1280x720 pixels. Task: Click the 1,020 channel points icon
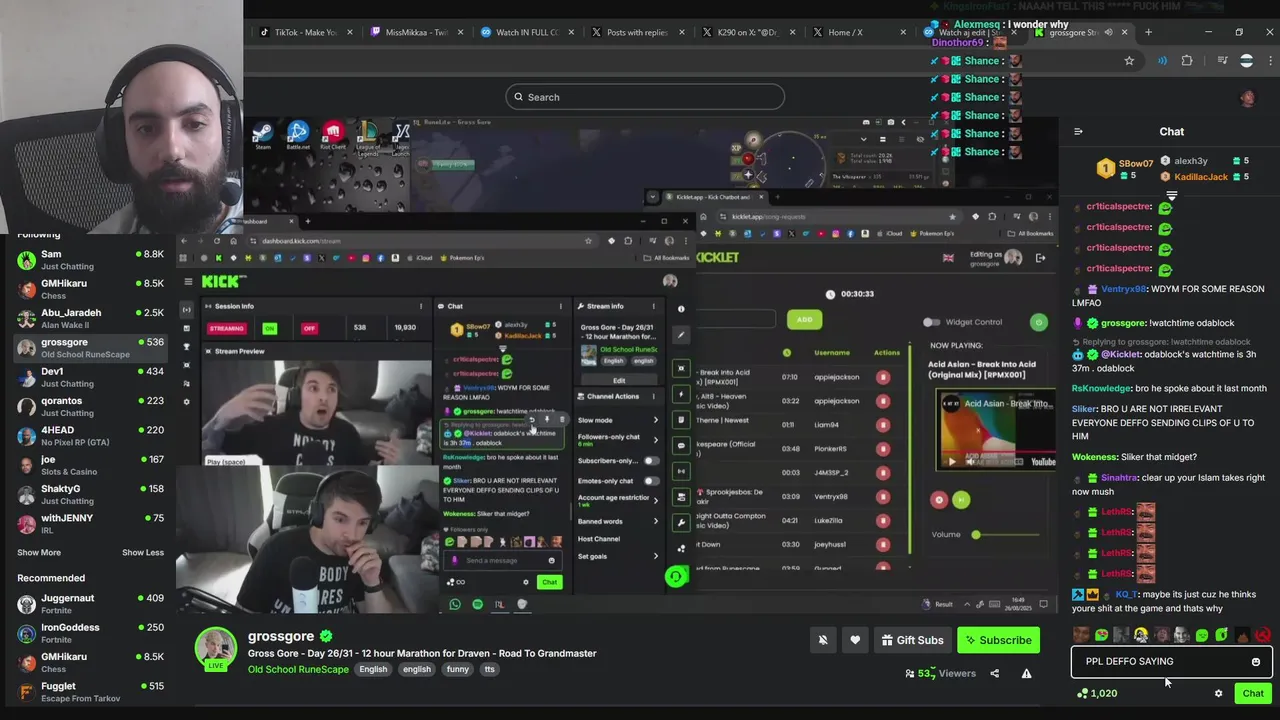(1082, 693)
